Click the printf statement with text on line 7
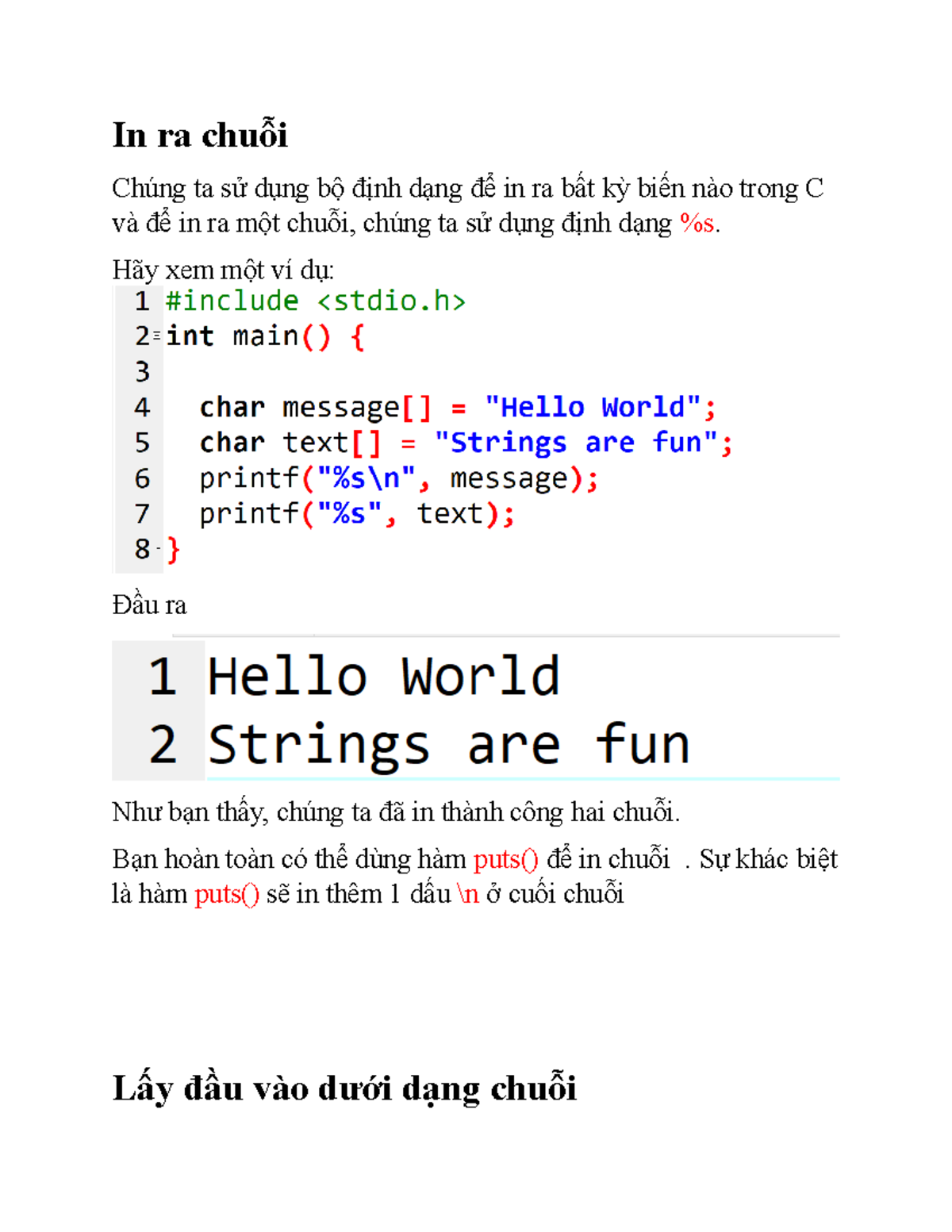 click(356, 514)
